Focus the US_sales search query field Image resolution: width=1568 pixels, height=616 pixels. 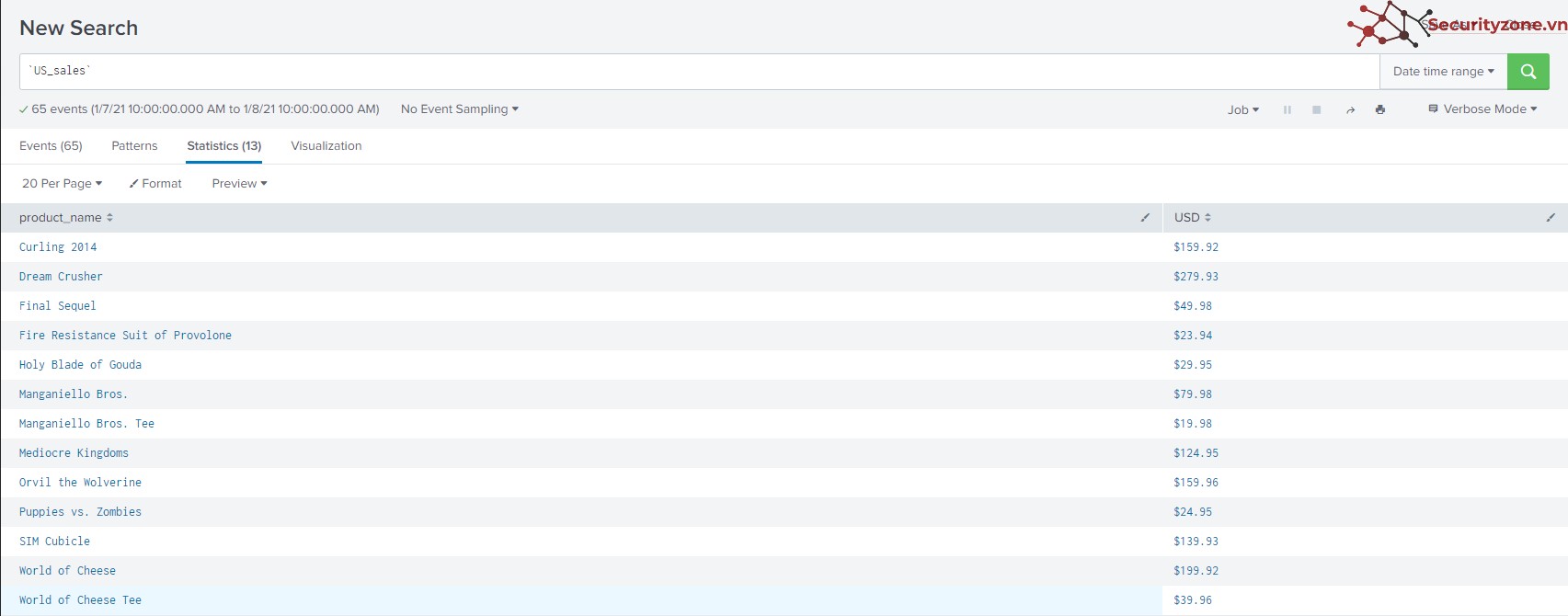[699, 72]
